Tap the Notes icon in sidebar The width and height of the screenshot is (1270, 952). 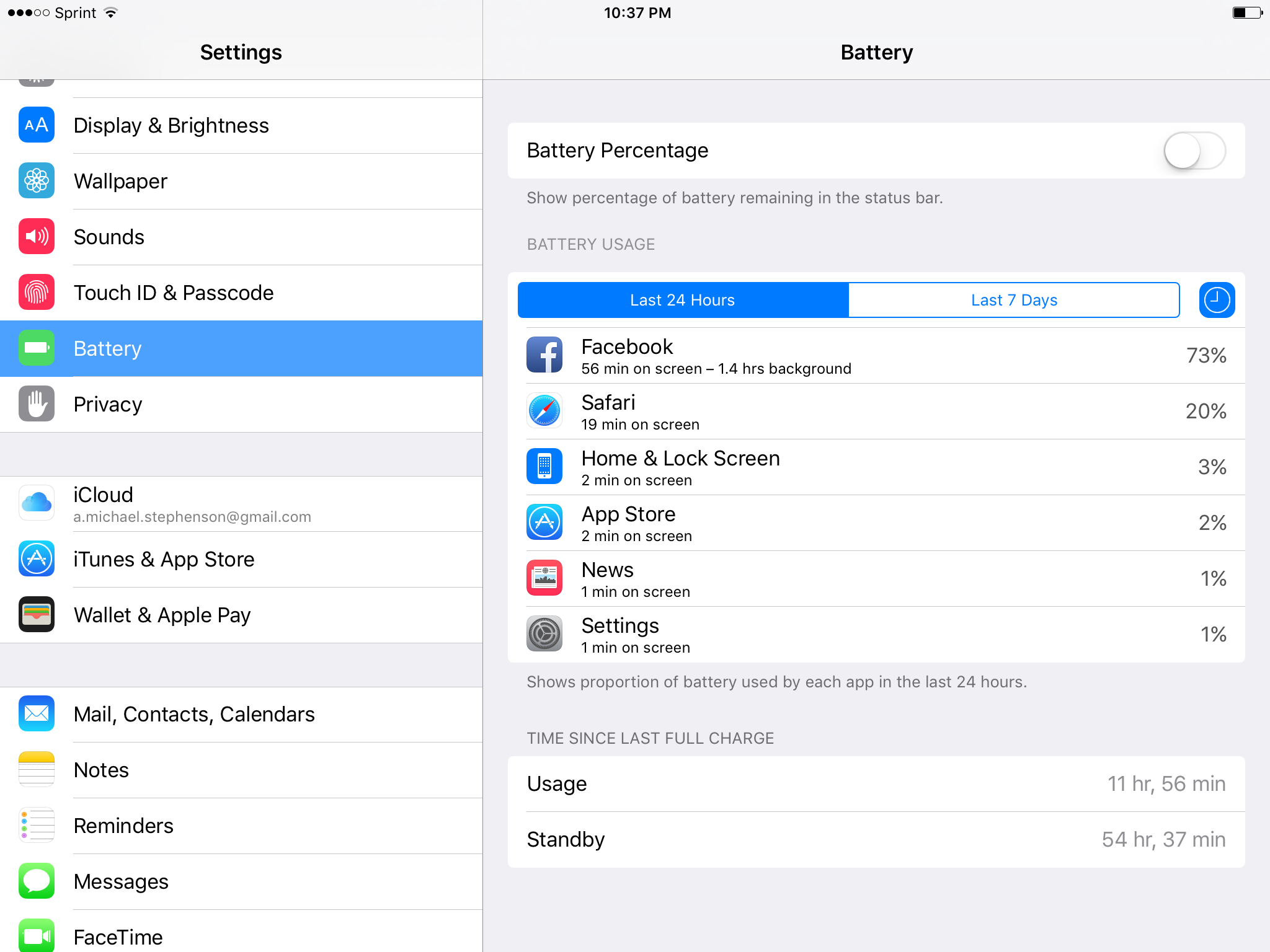37,769
